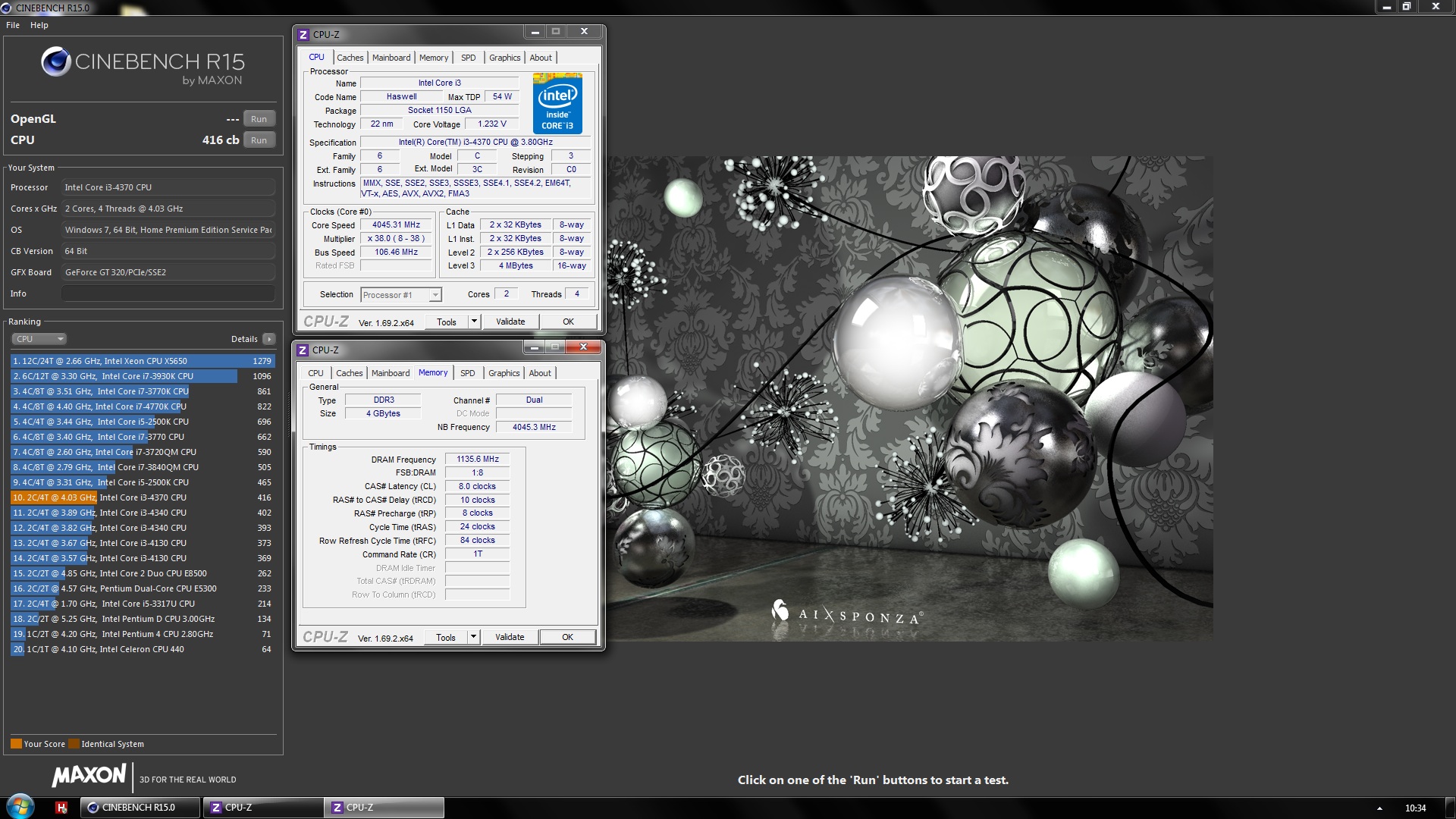Open the Tools dropdown arrow in the top CPU-Z window
The width and height of the screenshot is (1456, 819).
[x=474, y=322]
